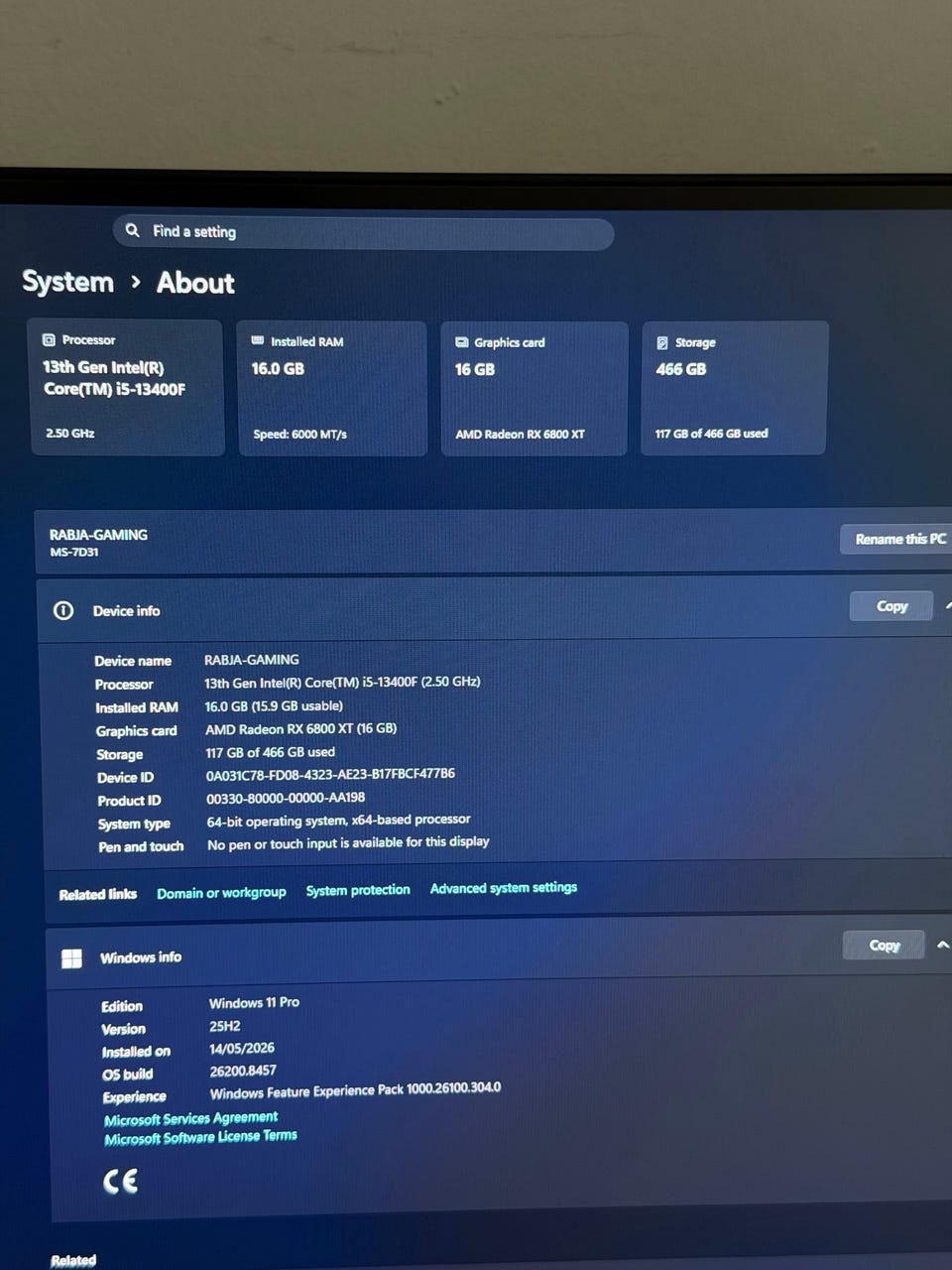Select the Product ID value 00330-80000-00000-AA198
Viewport: 952px width, 1270px height.
point(286,798)
